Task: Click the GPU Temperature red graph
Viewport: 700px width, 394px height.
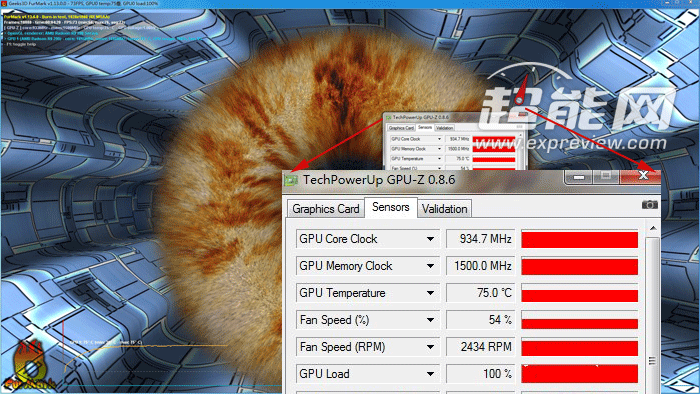Action: click(x=579, y=294)
